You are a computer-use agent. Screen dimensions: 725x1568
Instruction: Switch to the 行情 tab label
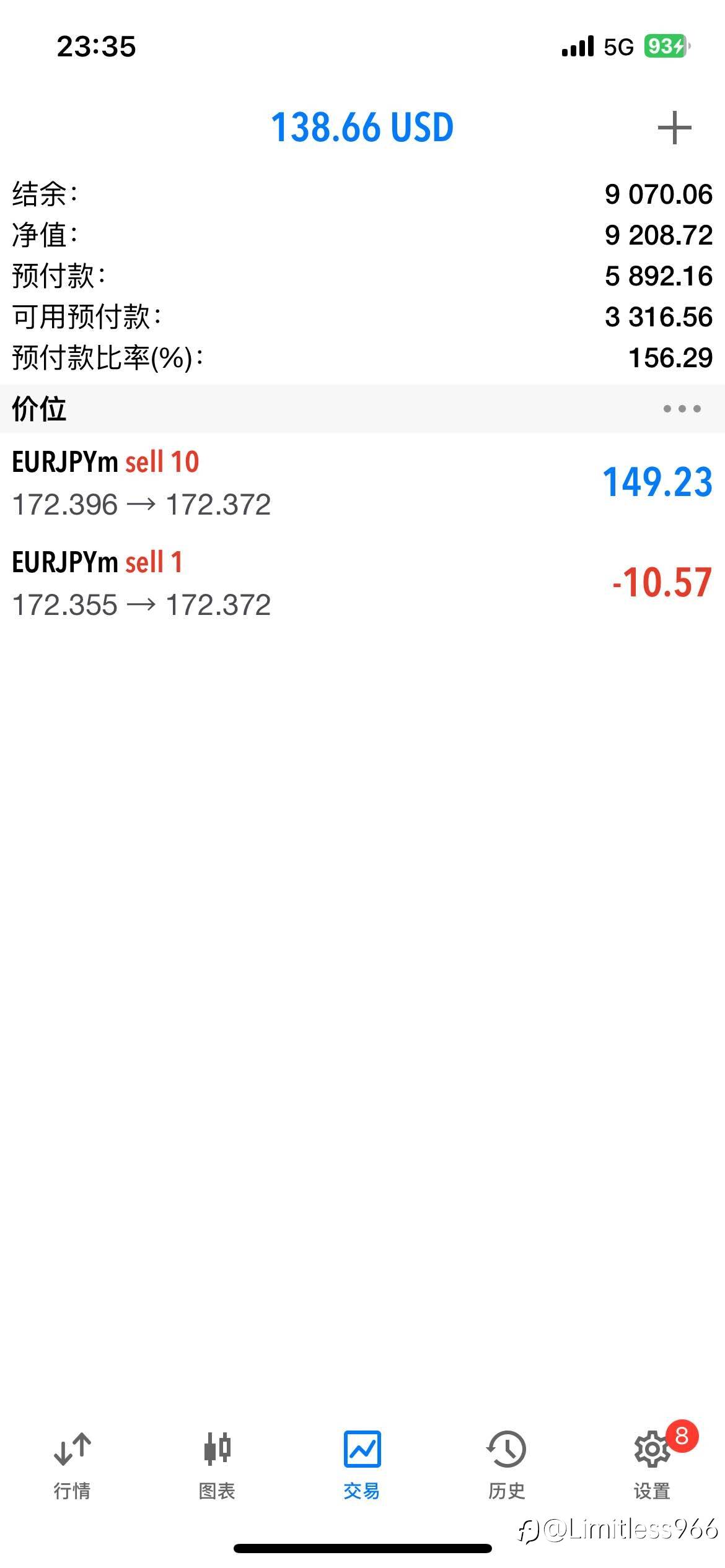(x=72, y=1491)
